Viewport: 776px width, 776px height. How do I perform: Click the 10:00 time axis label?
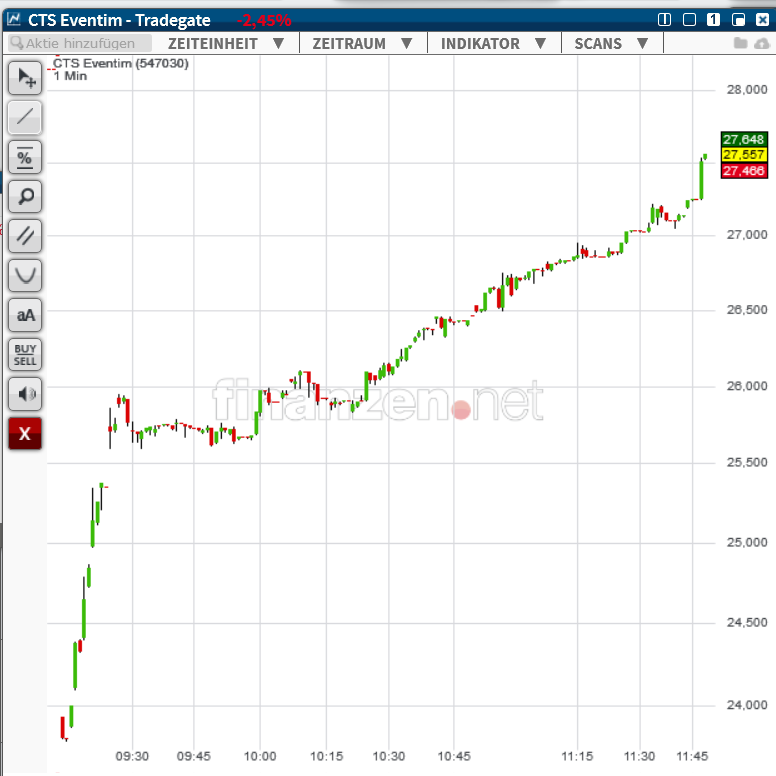(260, 756)
